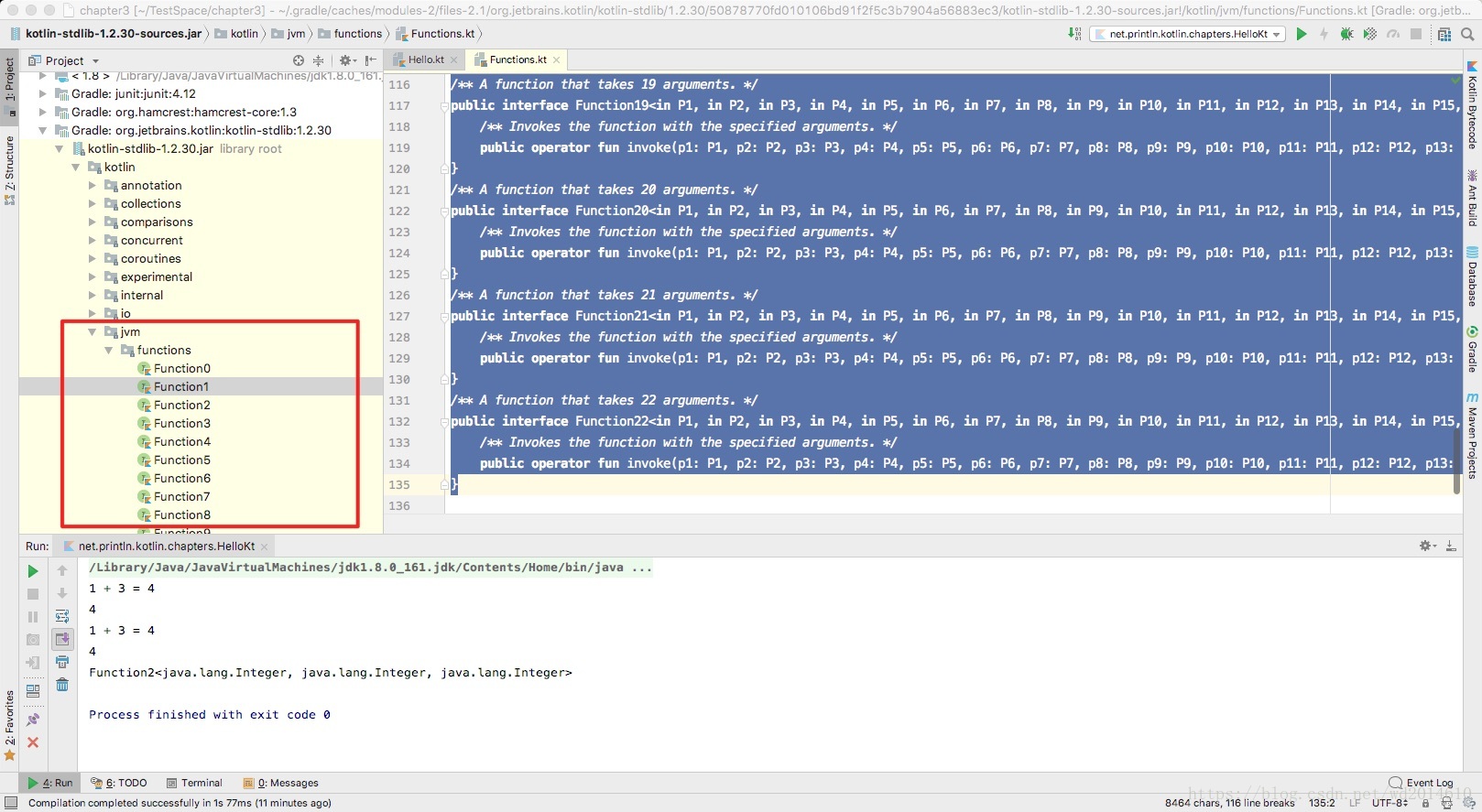Viewport: 1482px width, 812px height.
Task: Open the 6: TODO tool window tab
Action: tap(119, 783)
